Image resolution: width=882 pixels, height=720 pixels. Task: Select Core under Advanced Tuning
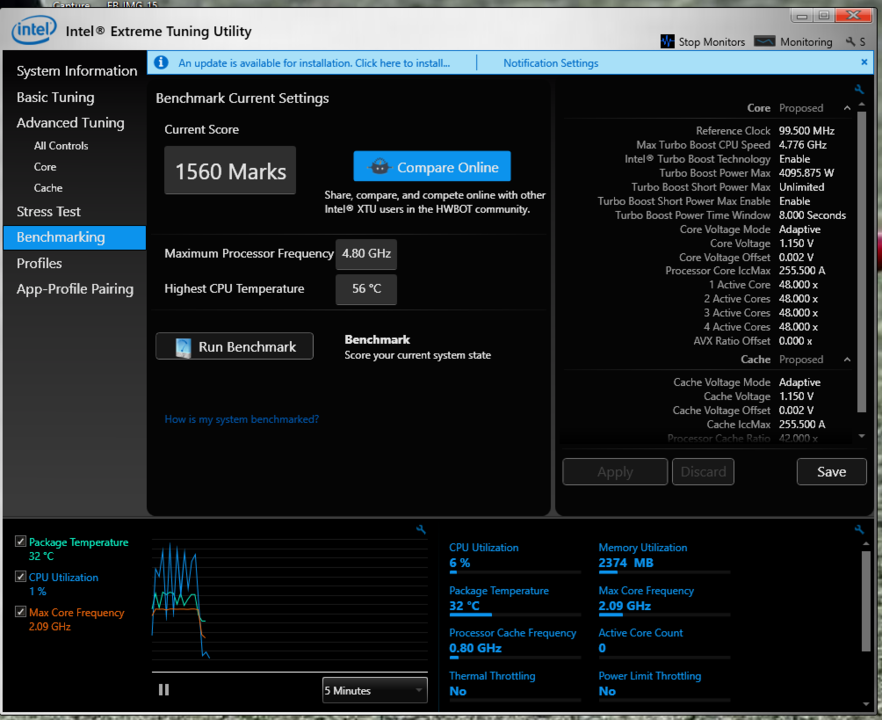(45, 167)
